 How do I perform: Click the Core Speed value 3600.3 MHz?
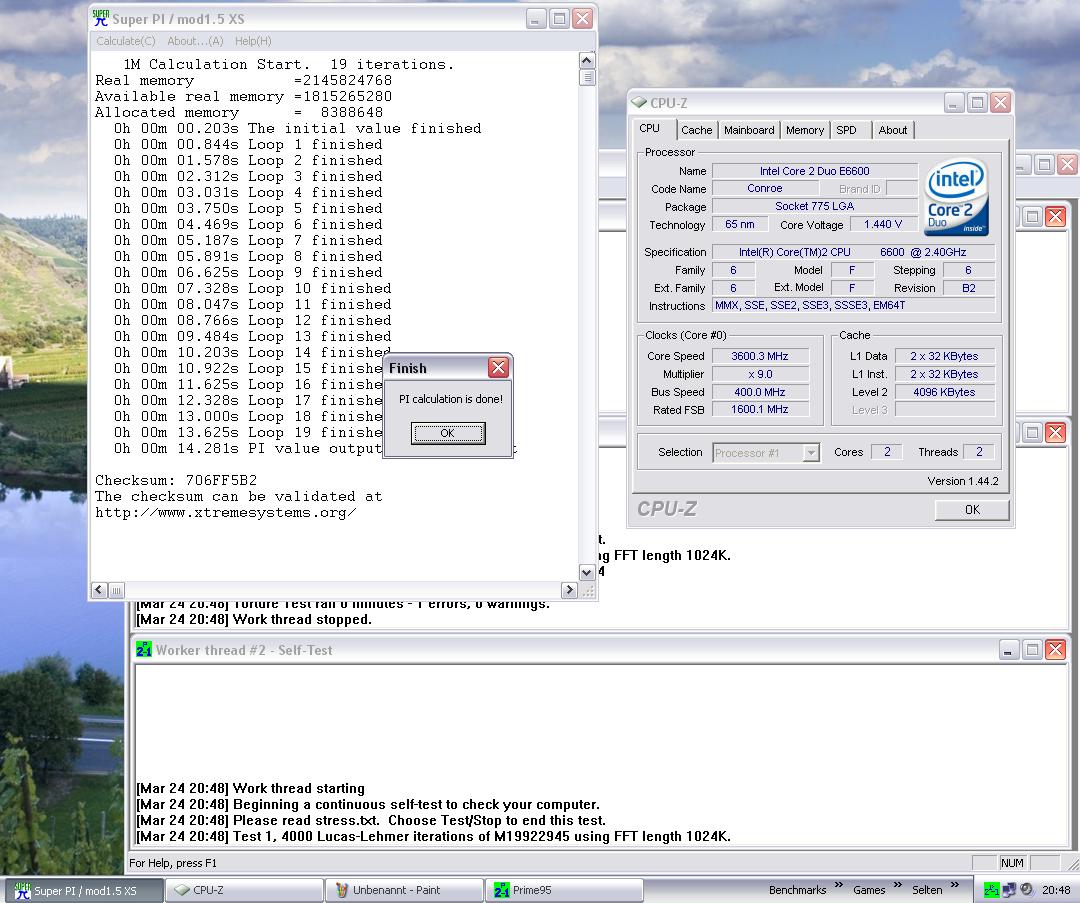[760, 356]
